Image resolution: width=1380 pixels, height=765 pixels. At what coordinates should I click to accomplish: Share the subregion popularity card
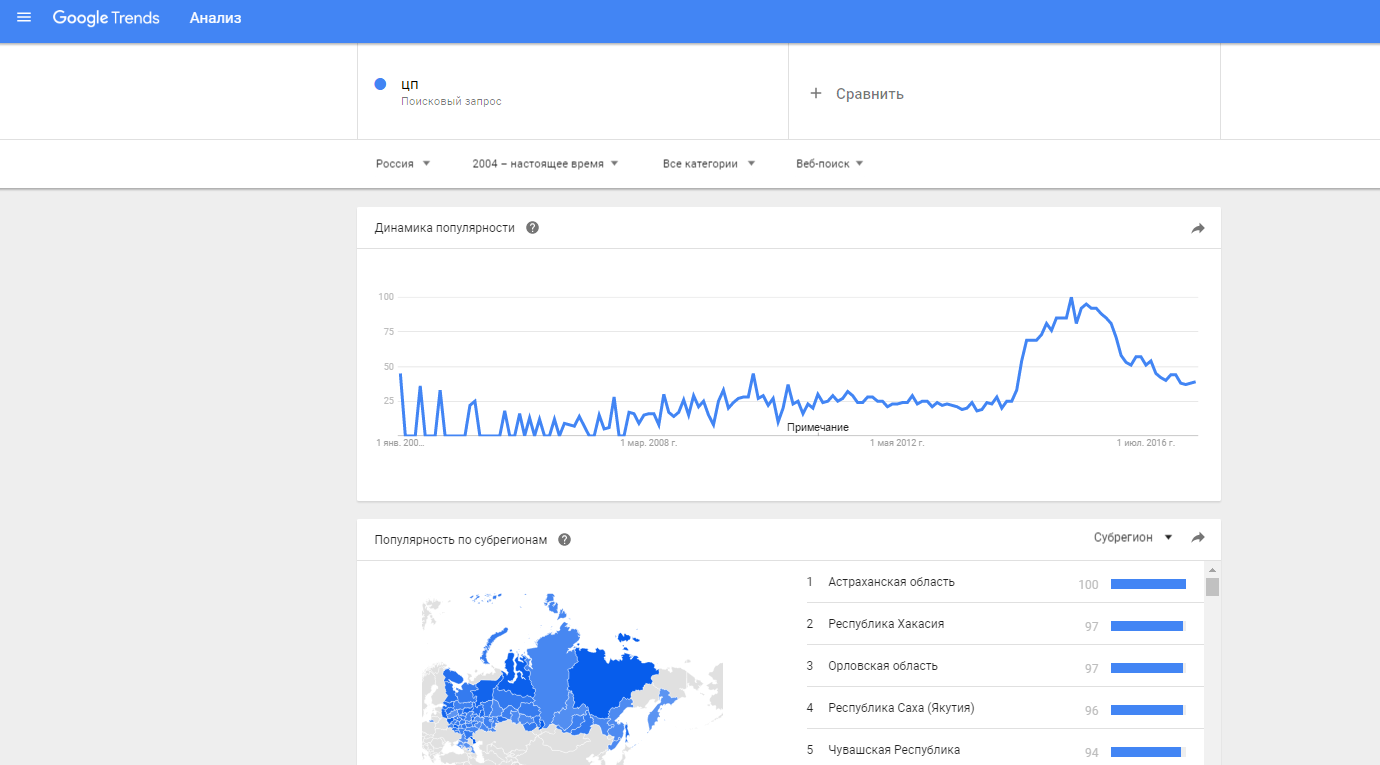1198,538
